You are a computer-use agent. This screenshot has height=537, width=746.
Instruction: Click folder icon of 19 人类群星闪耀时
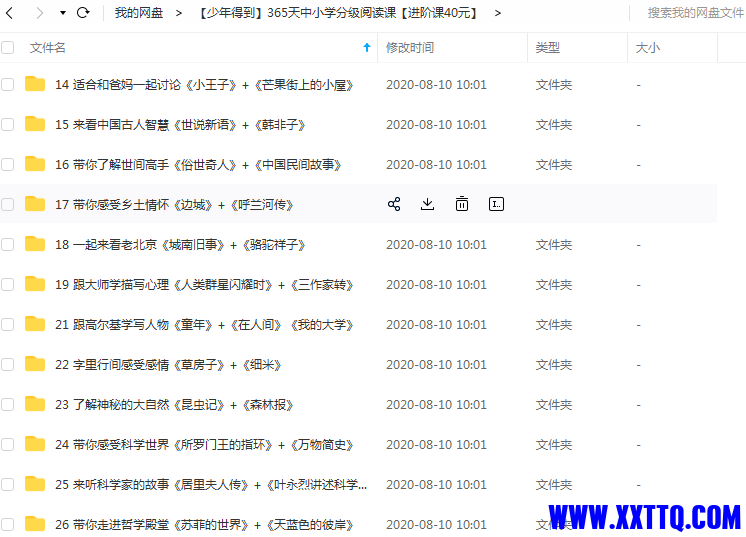click(35, 283)
